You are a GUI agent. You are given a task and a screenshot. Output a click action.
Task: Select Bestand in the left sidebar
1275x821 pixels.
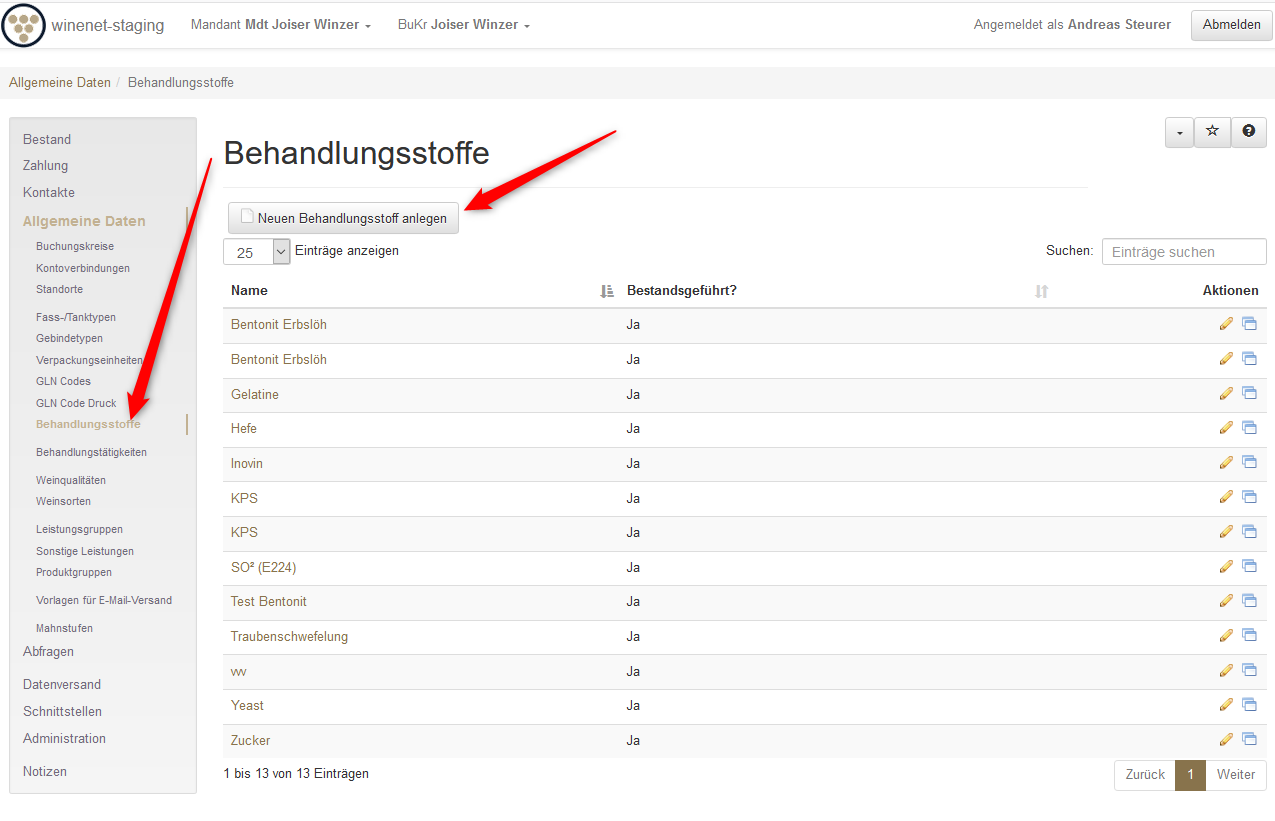[47, 139]
